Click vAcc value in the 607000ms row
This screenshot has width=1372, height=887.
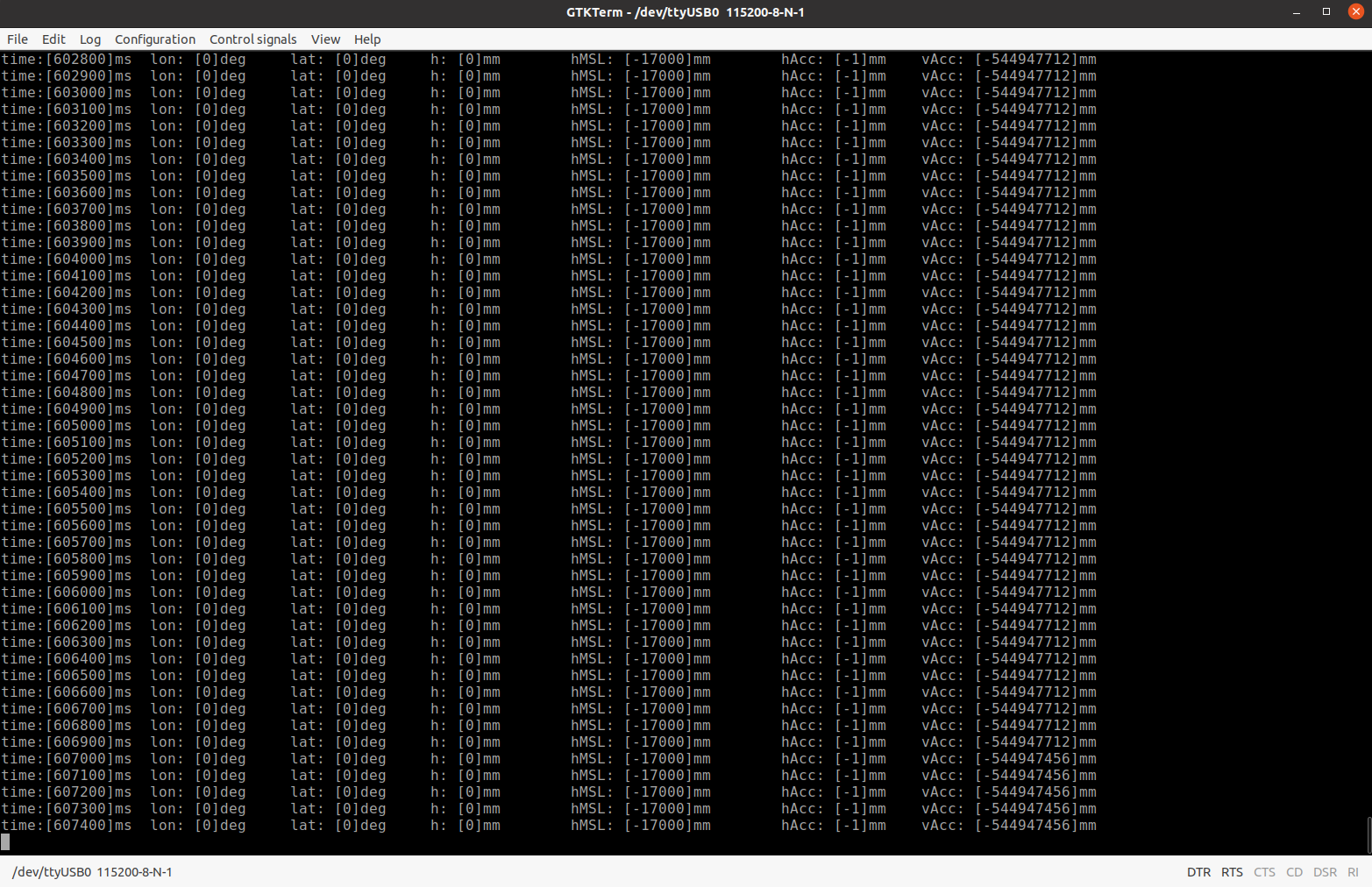1035,759
